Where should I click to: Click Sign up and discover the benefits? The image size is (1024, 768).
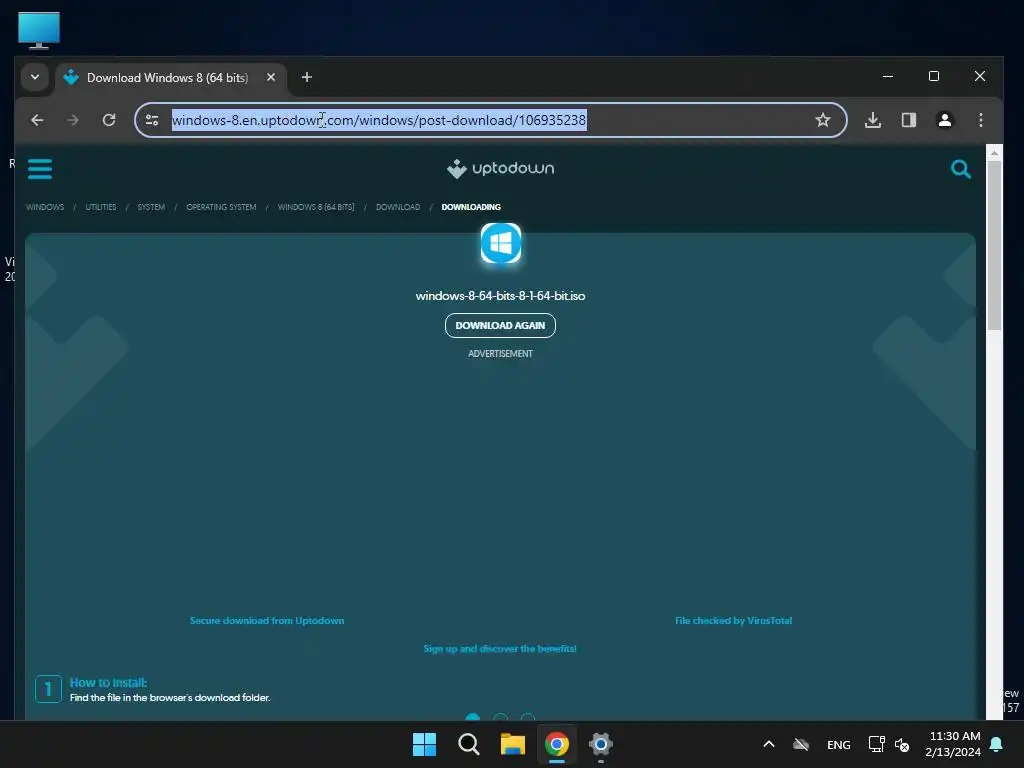point(500,648)
